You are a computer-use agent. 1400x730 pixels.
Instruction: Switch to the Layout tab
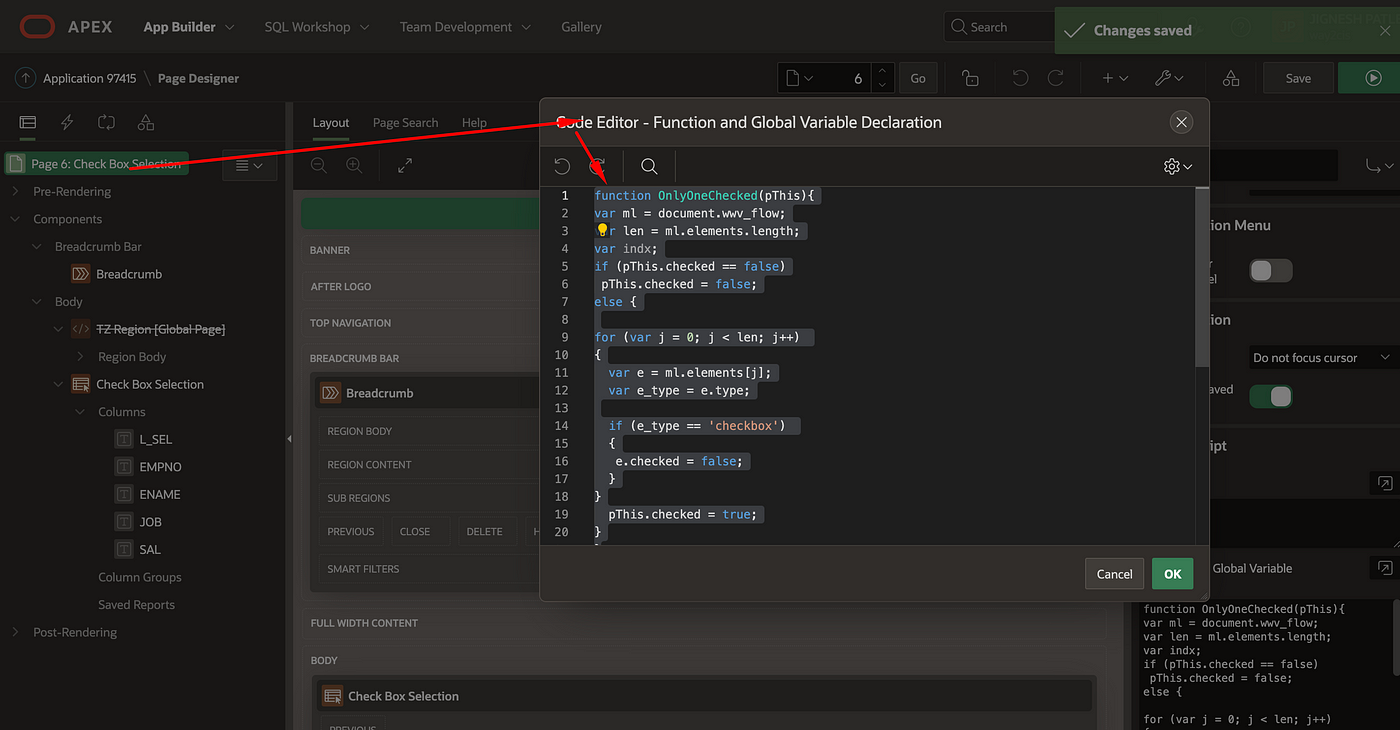click(x=331, y=123)
